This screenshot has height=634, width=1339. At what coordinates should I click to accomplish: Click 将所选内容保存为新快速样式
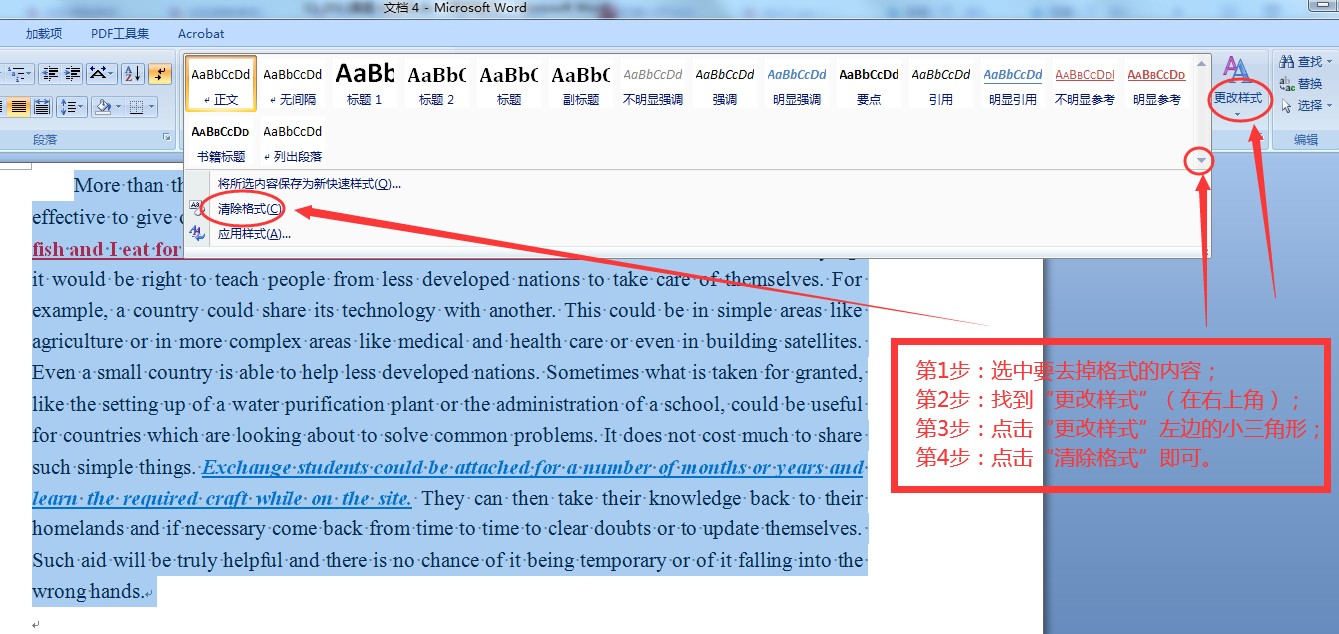pos(309,184)
